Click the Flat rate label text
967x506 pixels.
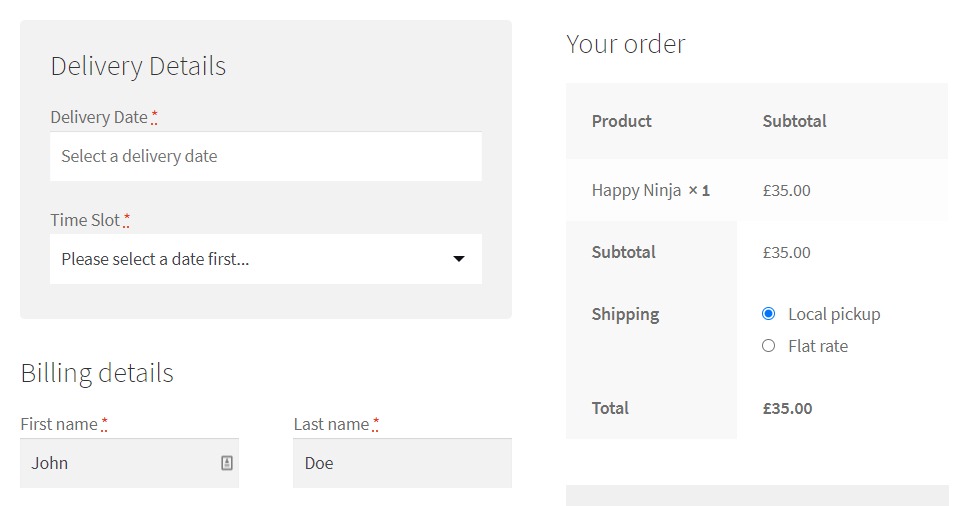(x=818, y=346)
